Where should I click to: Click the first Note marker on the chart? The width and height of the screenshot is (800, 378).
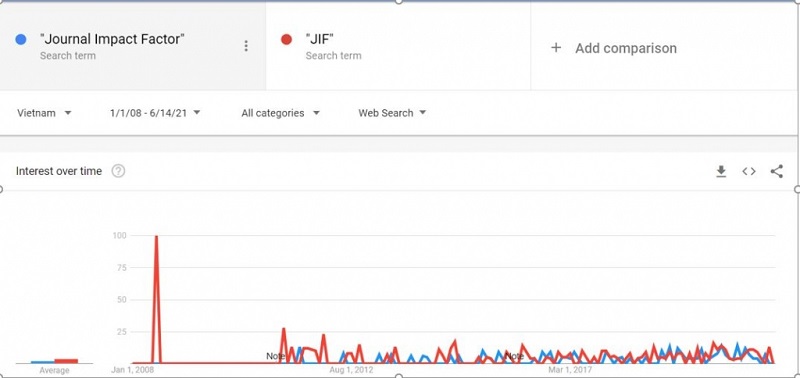(276, 356)
